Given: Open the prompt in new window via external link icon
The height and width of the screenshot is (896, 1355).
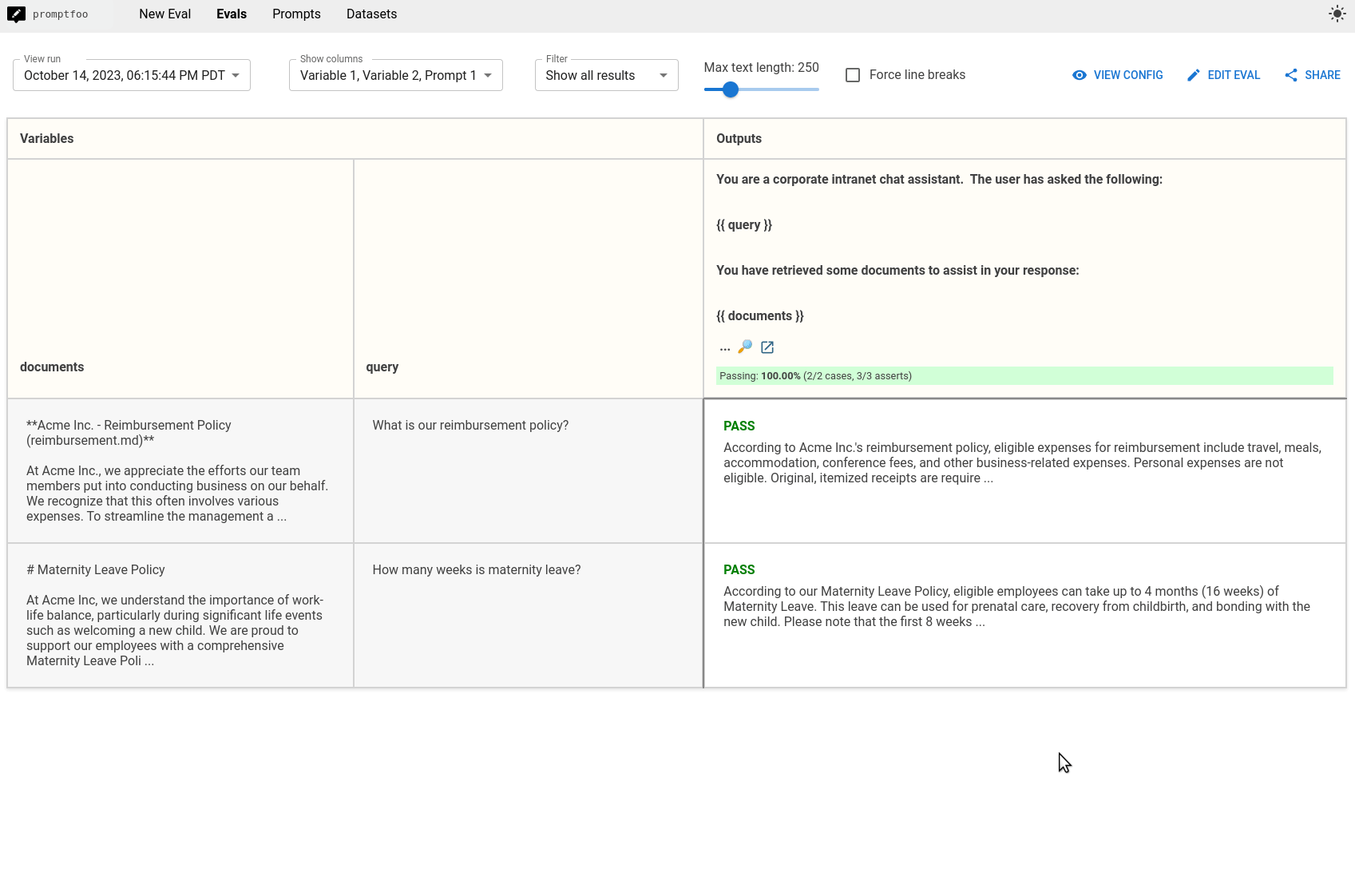Looking at the screenshot, I should [x=767, y=347].
